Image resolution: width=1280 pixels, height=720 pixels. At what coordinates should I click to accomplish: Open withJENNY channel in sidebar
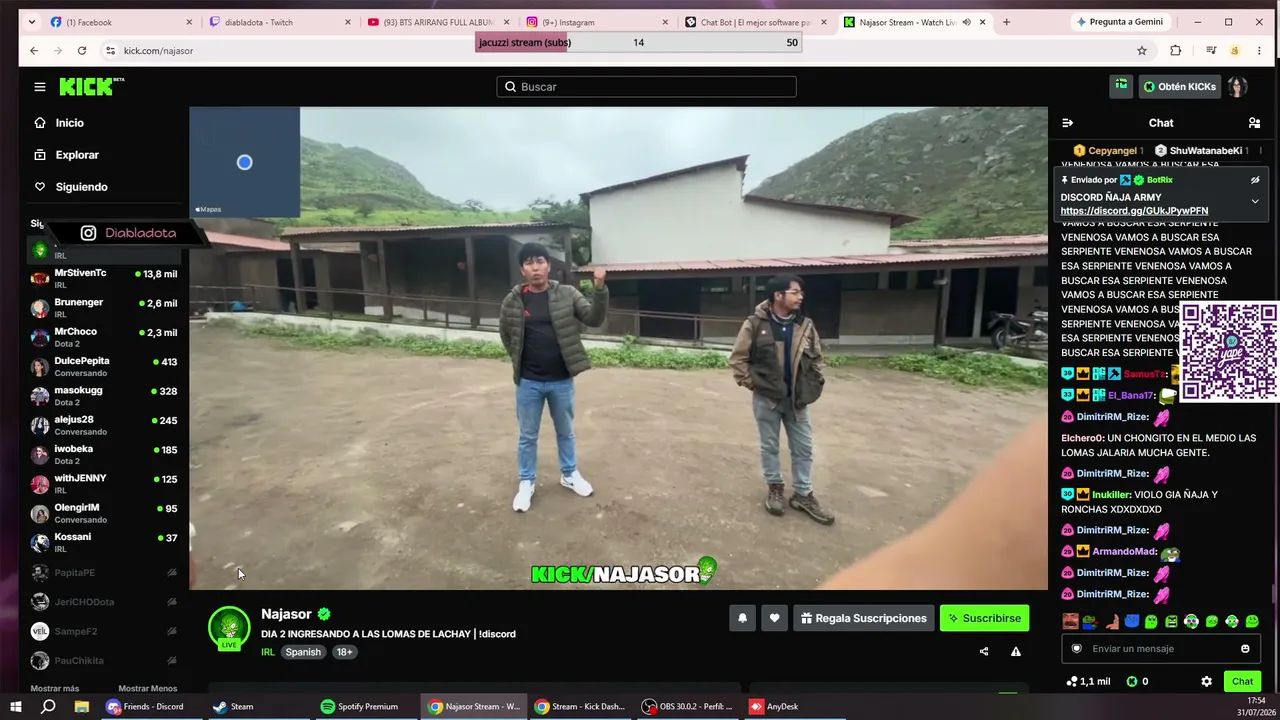[x=104, y=484]
